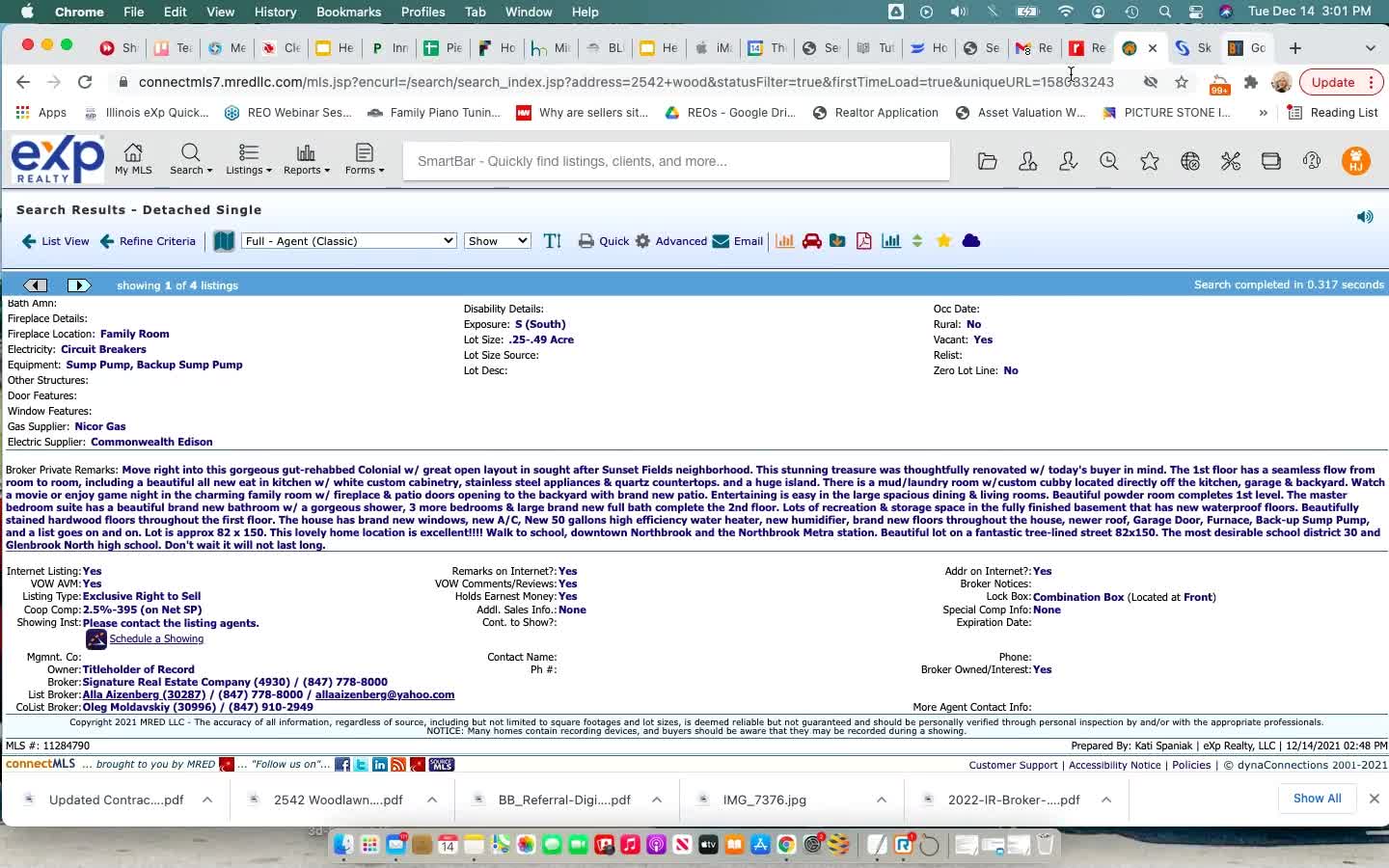Viewport: 1389px width, 868px height.
Task: Expand the Search menu
Action: 190,159
